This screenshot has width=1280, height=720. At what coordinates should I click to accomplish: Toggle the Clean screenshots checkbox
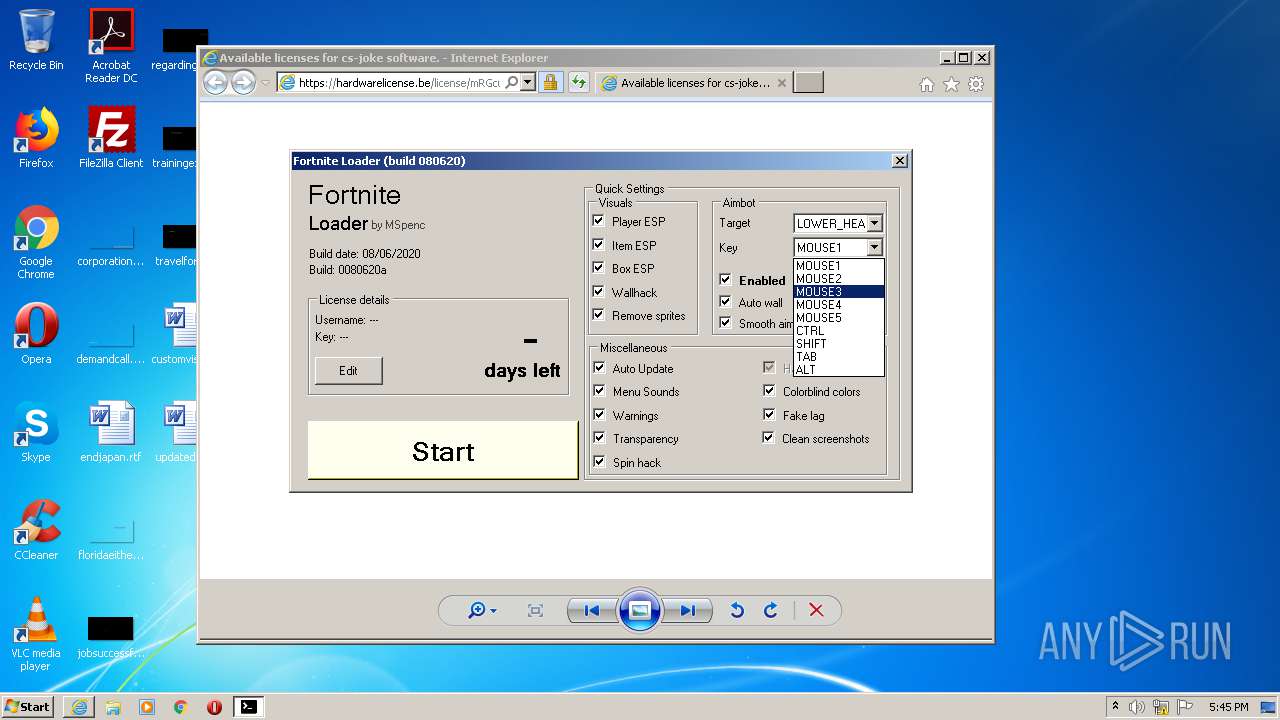(769, 438)
